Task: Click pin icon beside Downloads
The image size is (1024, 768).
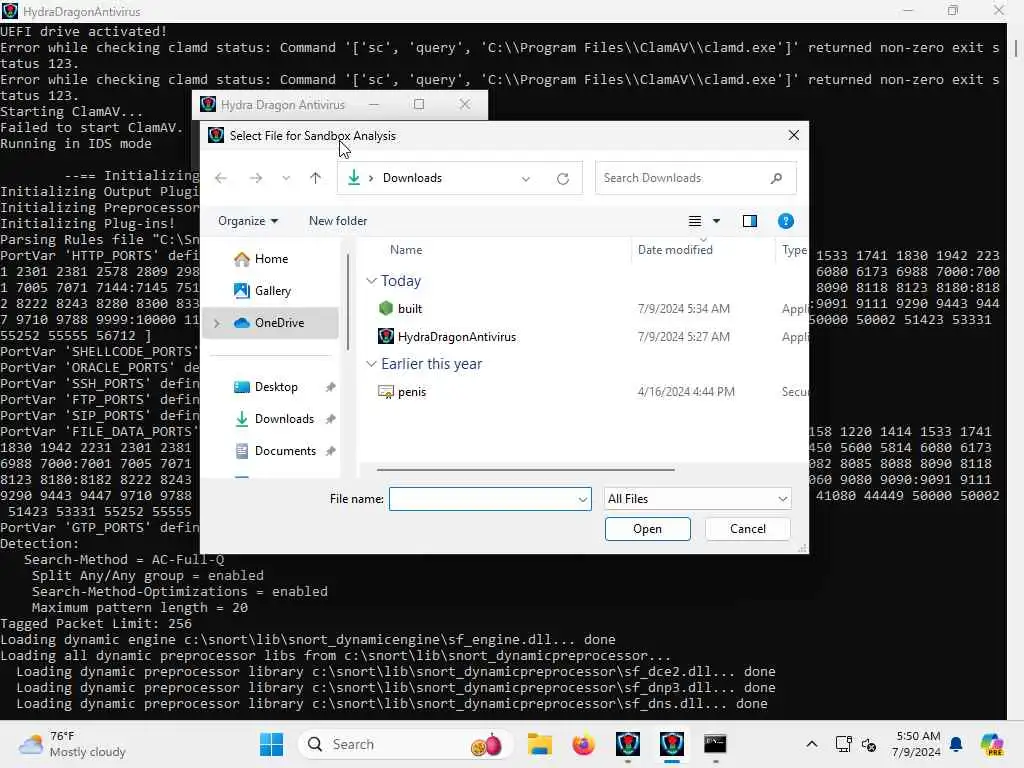Action: pyautogui.click(x=330, y=419)
